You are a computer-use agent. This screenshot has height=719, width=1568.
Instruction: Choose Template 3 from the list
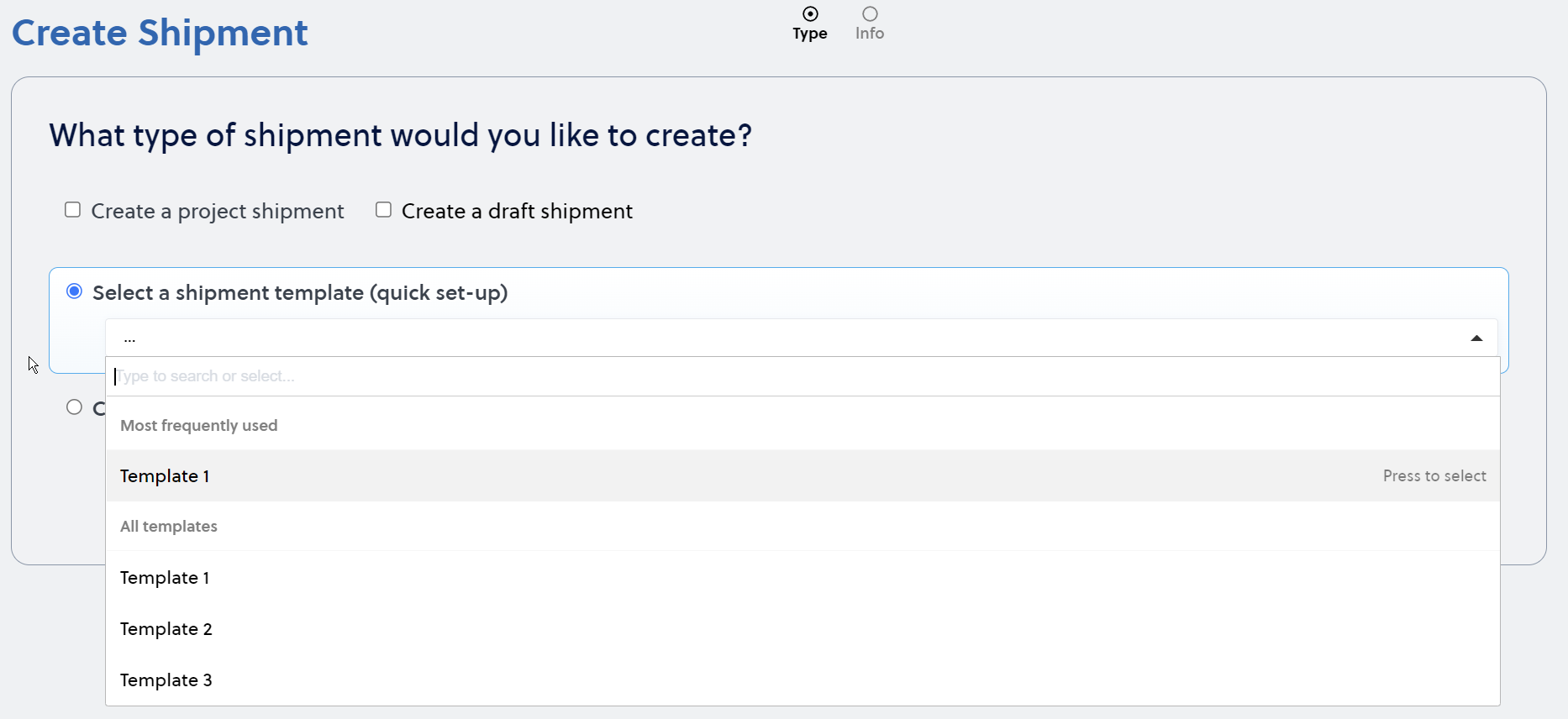click(x=802, y=680)
